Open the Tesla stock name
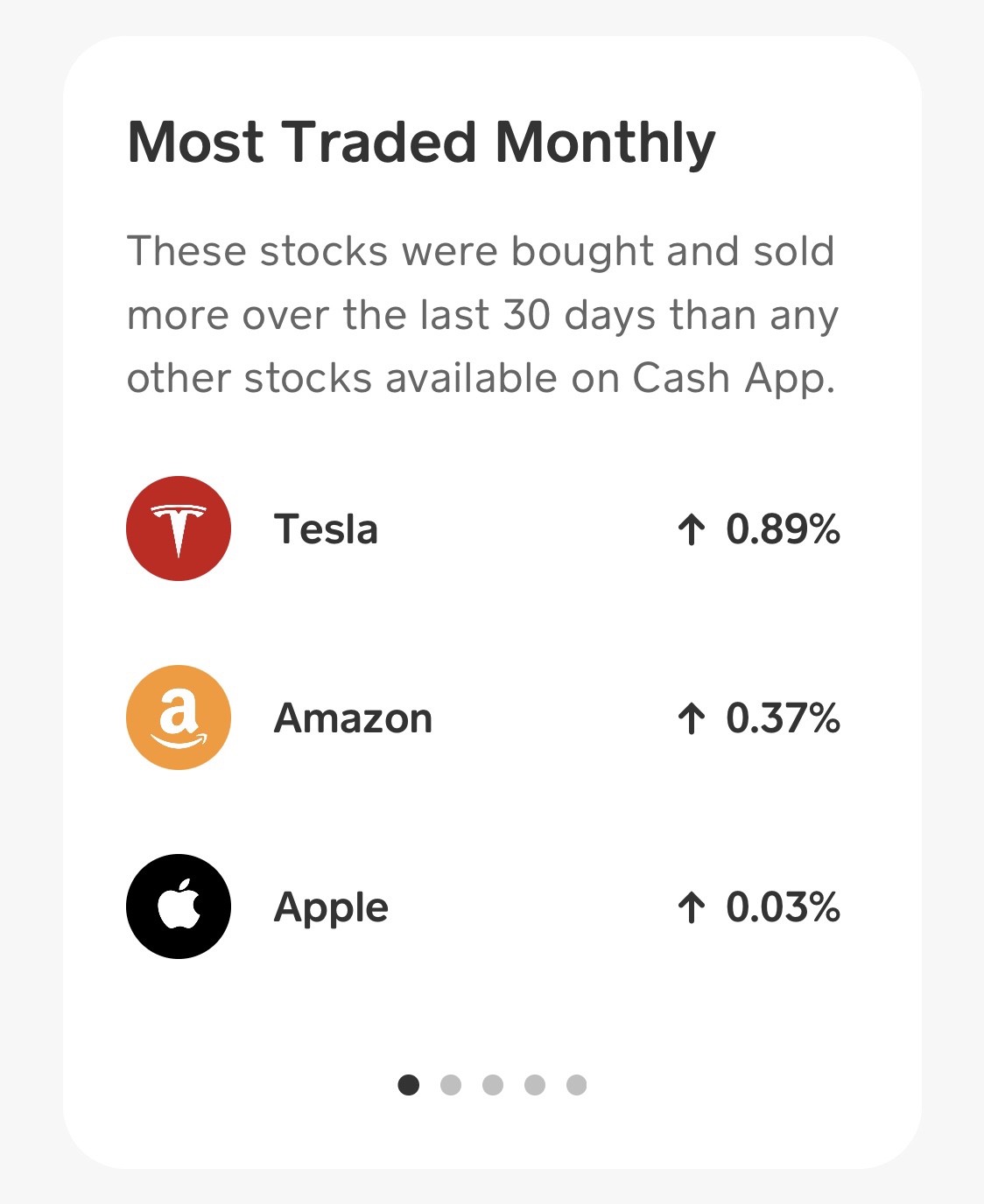 point(326,529)
